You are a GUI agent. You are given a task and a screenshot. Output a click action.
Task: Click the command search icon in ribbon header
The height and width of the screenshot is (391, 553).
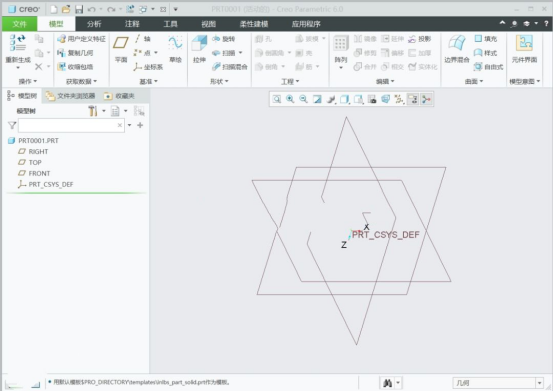(x=514, y=24)
